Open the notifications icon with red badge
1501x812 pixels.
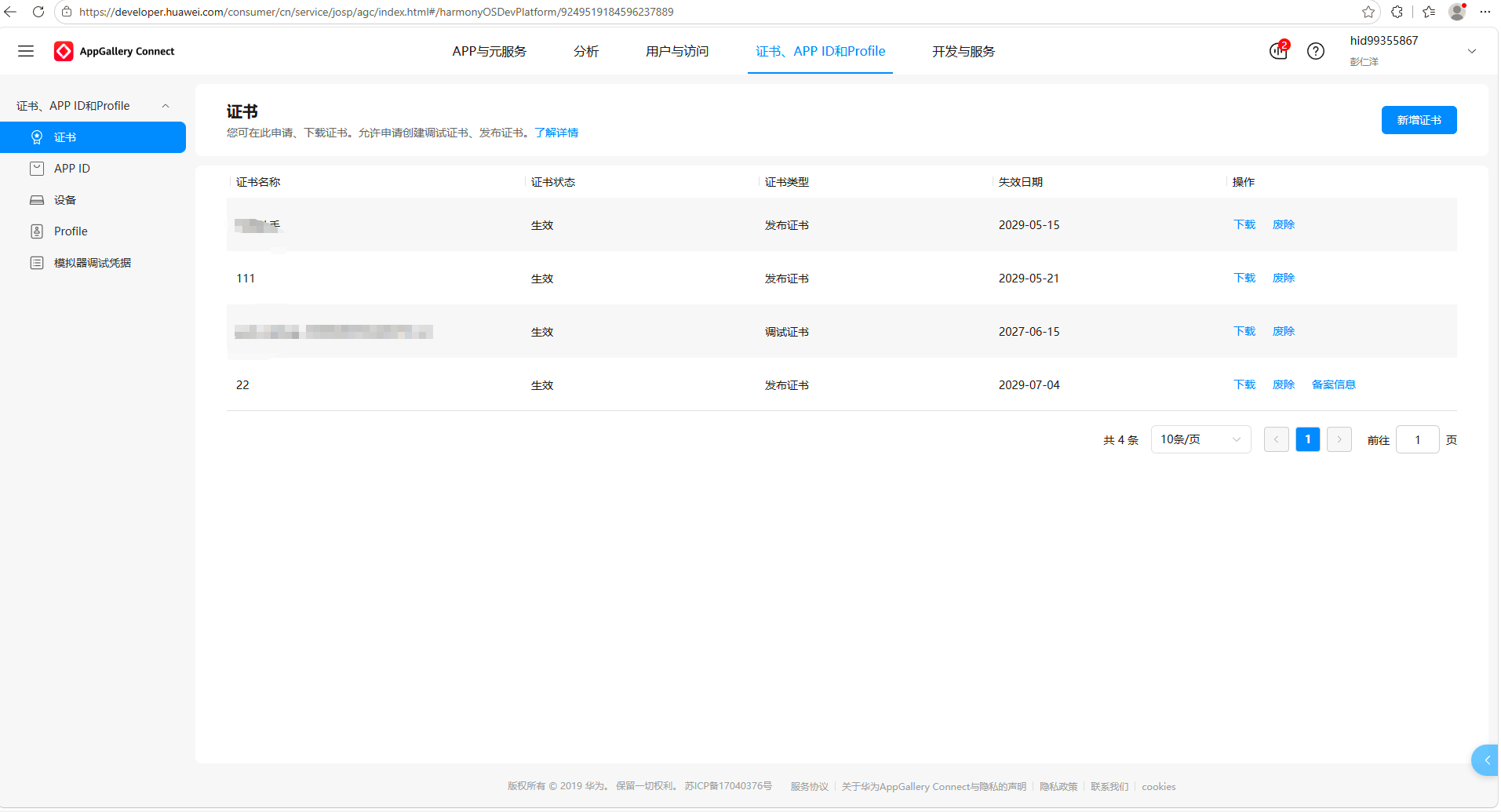pyautogui.click(x=1279, y=50)
